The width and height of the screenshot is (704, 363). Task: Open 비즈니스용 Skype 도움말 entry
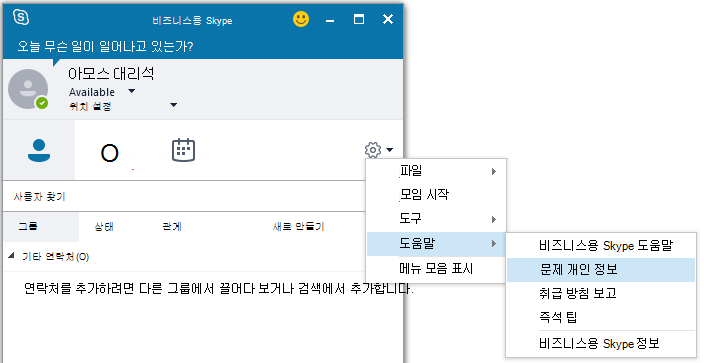pos(601,246)
